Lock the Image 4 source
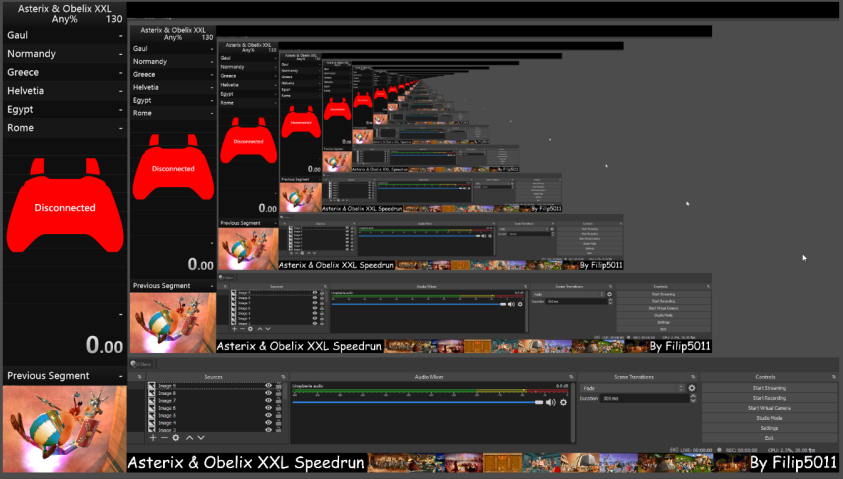The image size is (843, 479). (278, 423)
